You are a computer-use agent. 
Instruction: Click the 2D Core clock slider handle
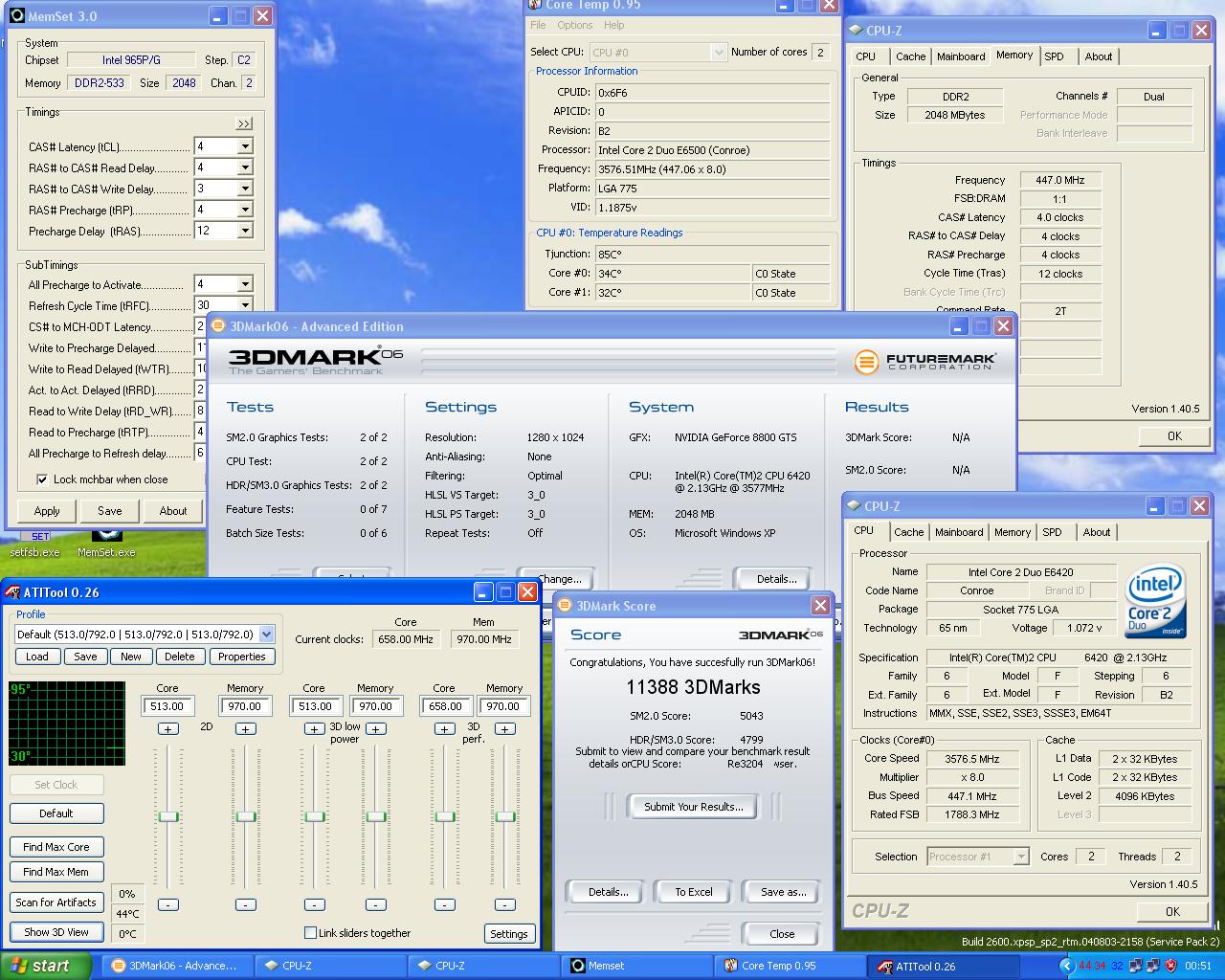(167, 816)
